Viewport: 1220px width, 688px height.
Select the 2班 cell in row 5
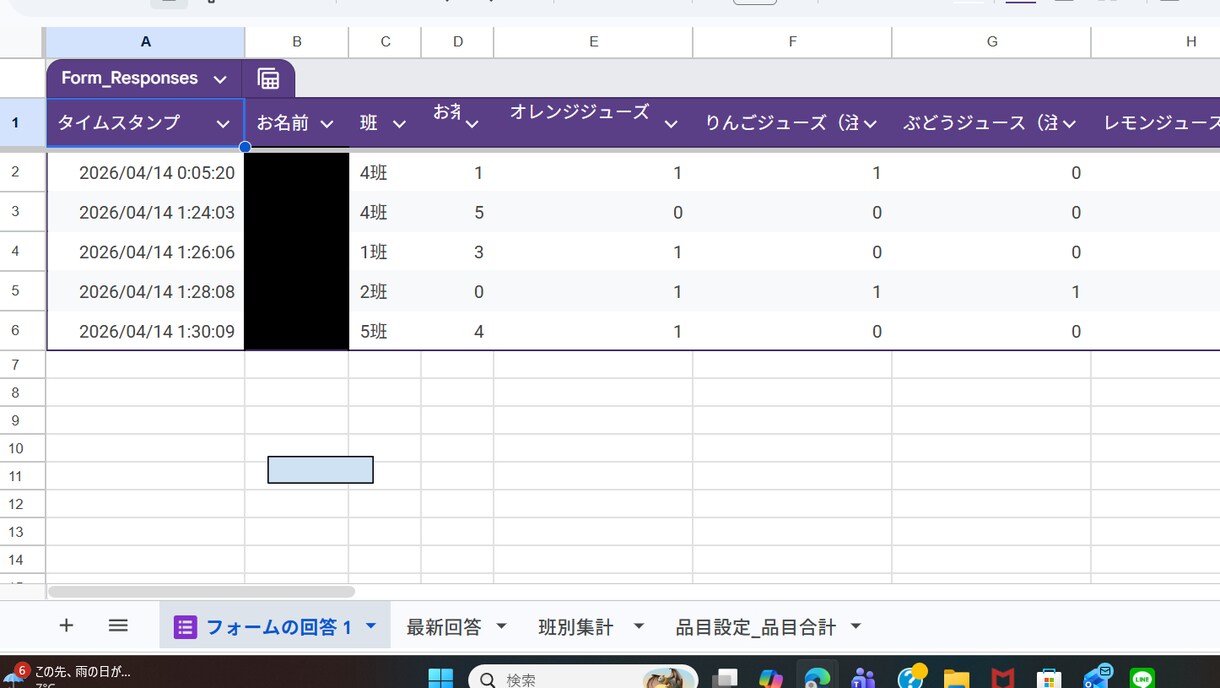pyautogui.click(x=385, y=292)
